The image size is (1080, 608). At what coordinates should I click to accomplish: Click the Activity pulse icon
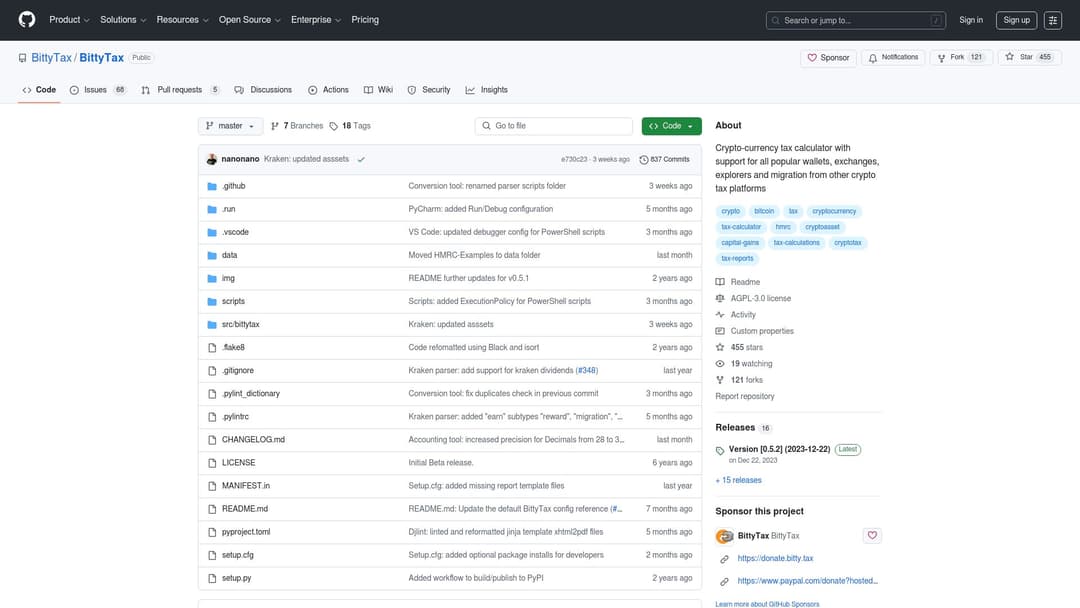tap(720, 315)
